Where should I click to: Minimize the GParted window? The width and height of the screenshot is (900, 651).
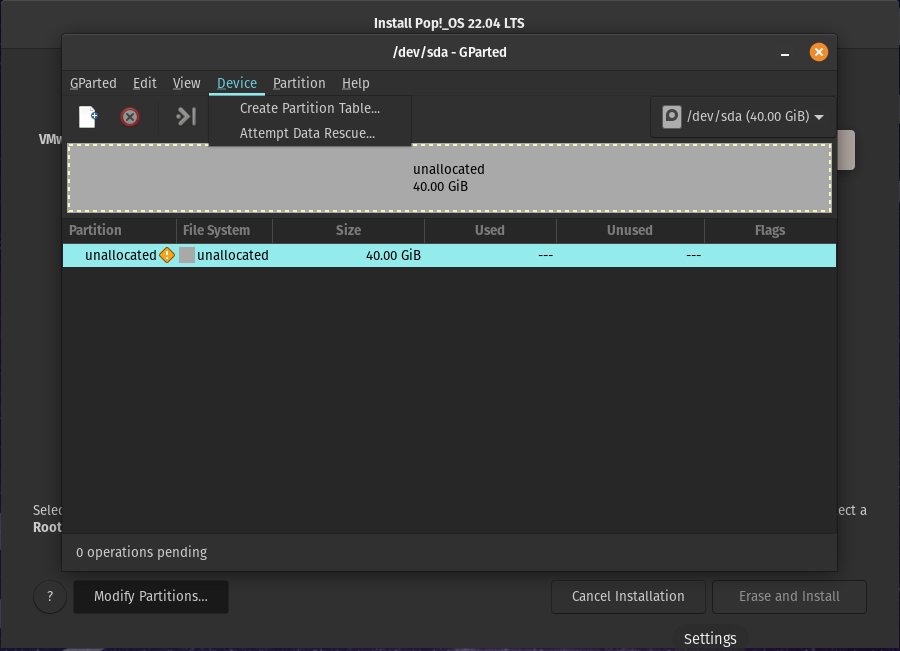[x=785, y=53]
